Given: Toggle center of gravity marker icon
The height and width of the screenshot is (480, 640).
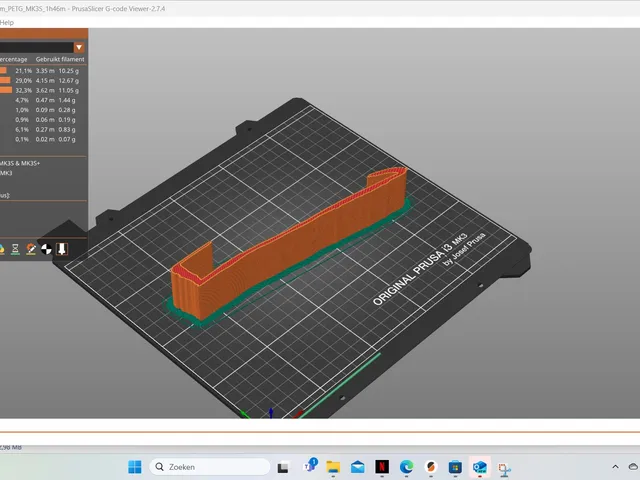Looking at the screenshot, I should [46, 249].
